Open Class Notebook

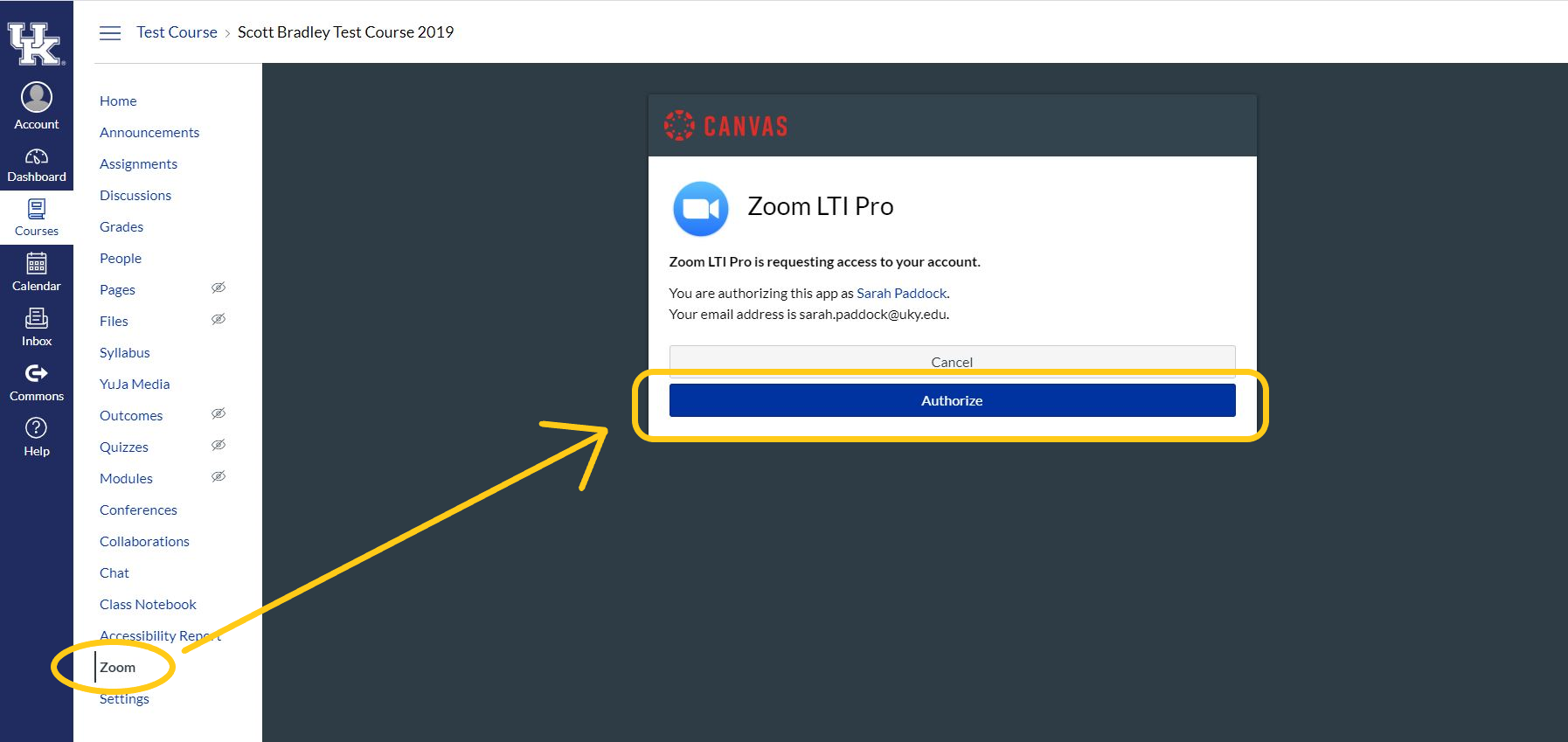tap(148, 604)
